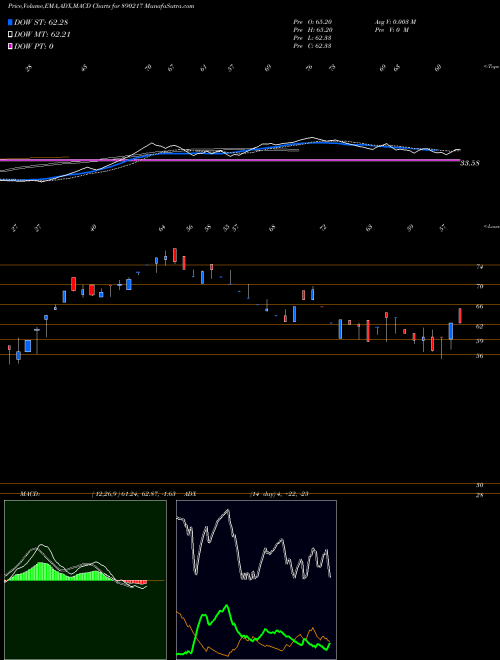Open the ADX indicator chart panel
This screenshot has height=660, width=500.
pos(256,580)
